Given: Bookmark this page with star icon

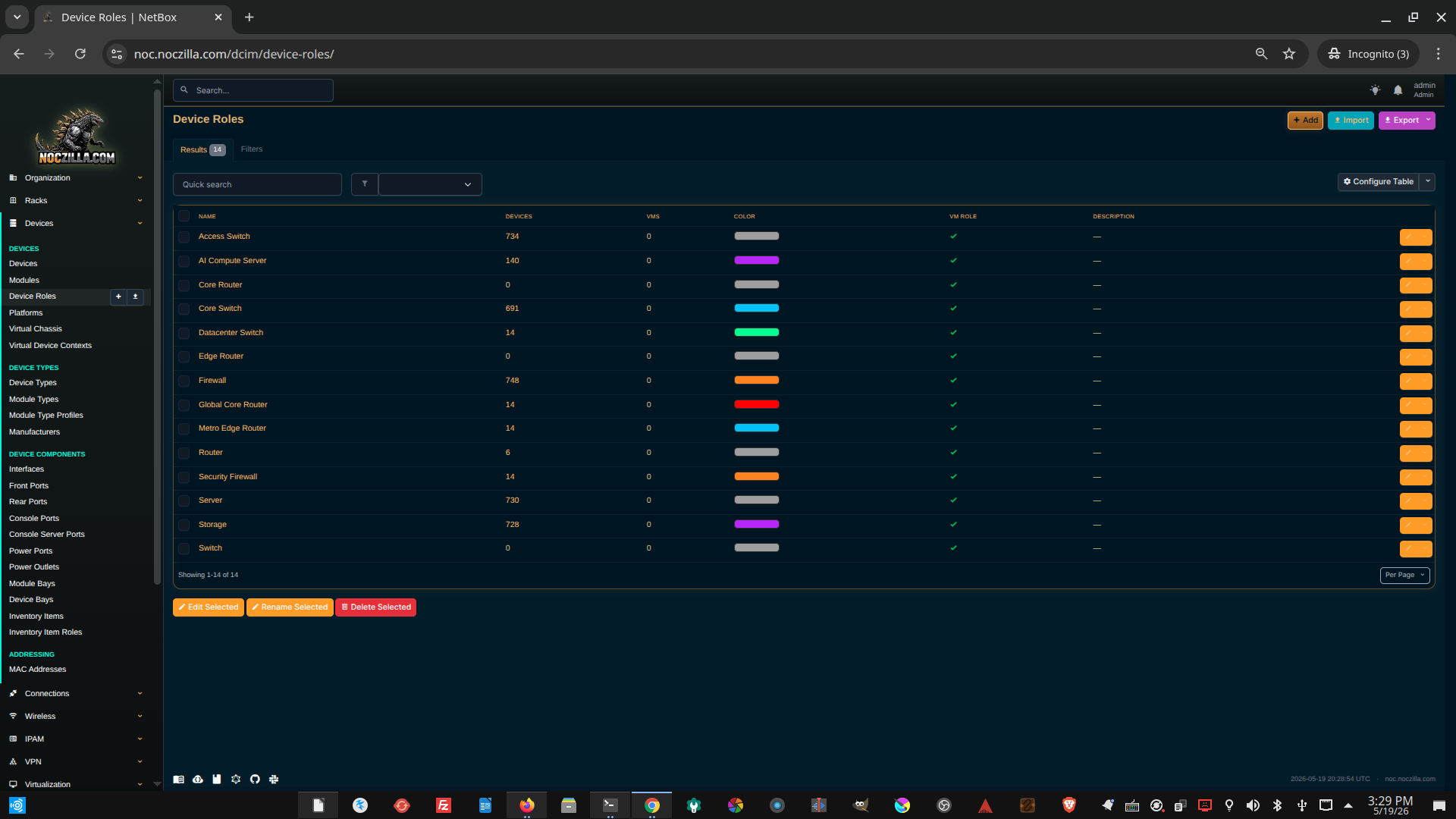Looking at the screenshot, I should point(1289,54).
